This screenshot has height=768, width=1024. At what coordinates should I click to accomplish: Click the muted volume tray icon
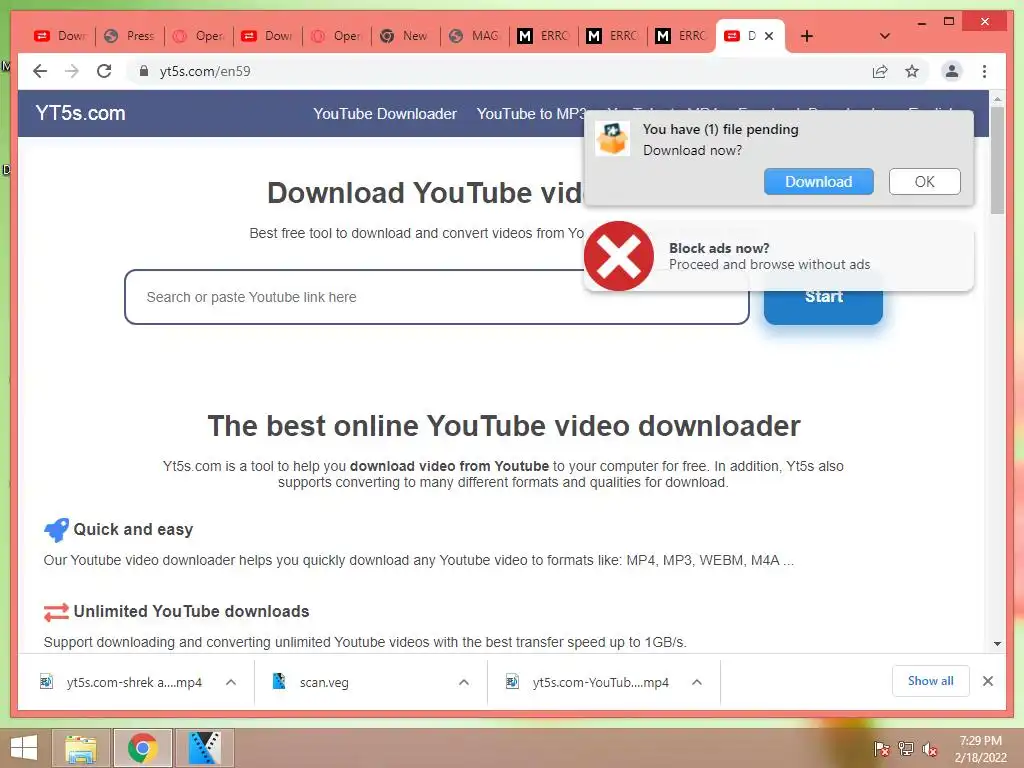pos(930,749)
